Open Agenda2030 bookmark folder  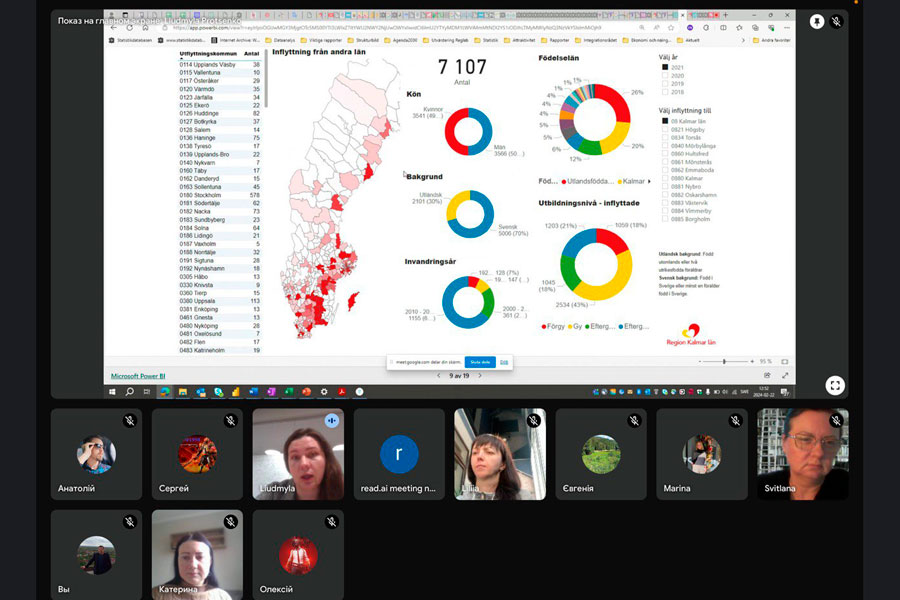pyautogui.click(x=401, y=40)
